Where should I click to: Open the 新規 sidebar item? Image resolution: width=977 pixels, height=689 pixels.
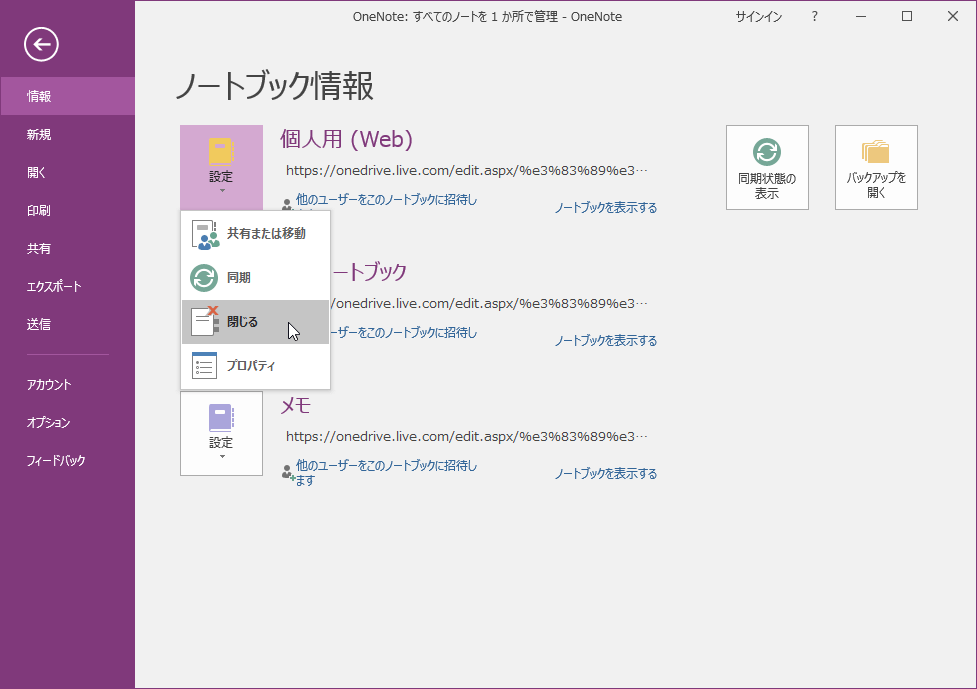(67, 134)
